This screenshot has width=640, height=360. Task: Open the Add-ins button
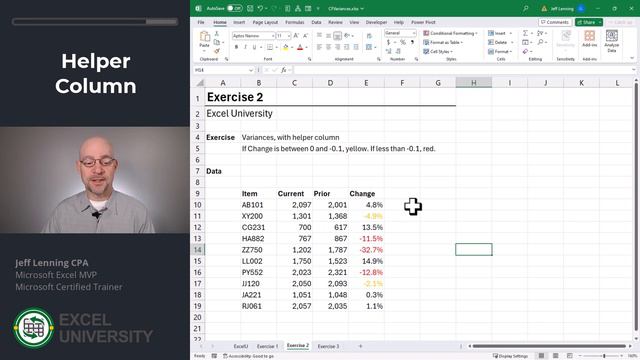(589, 39)
